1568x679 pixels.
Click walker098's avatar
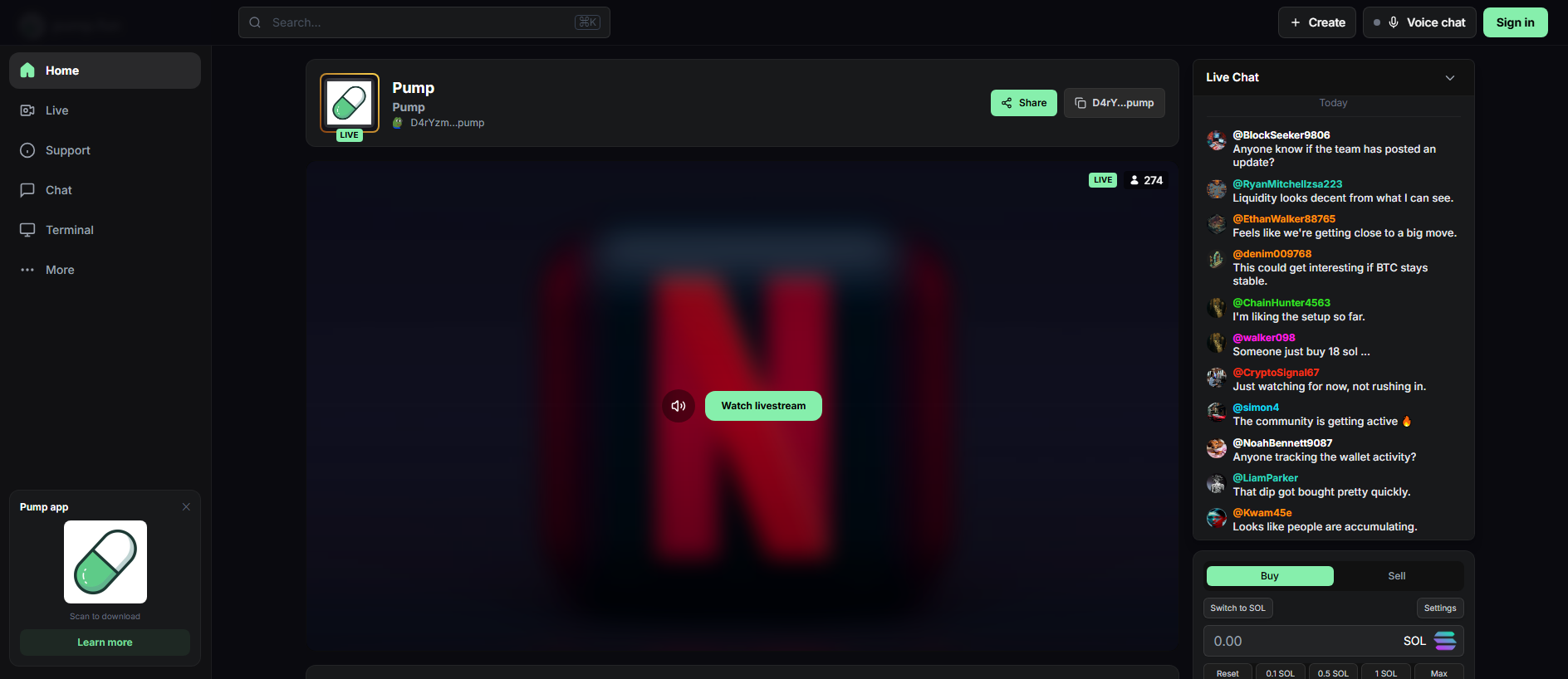(1217, 343)
